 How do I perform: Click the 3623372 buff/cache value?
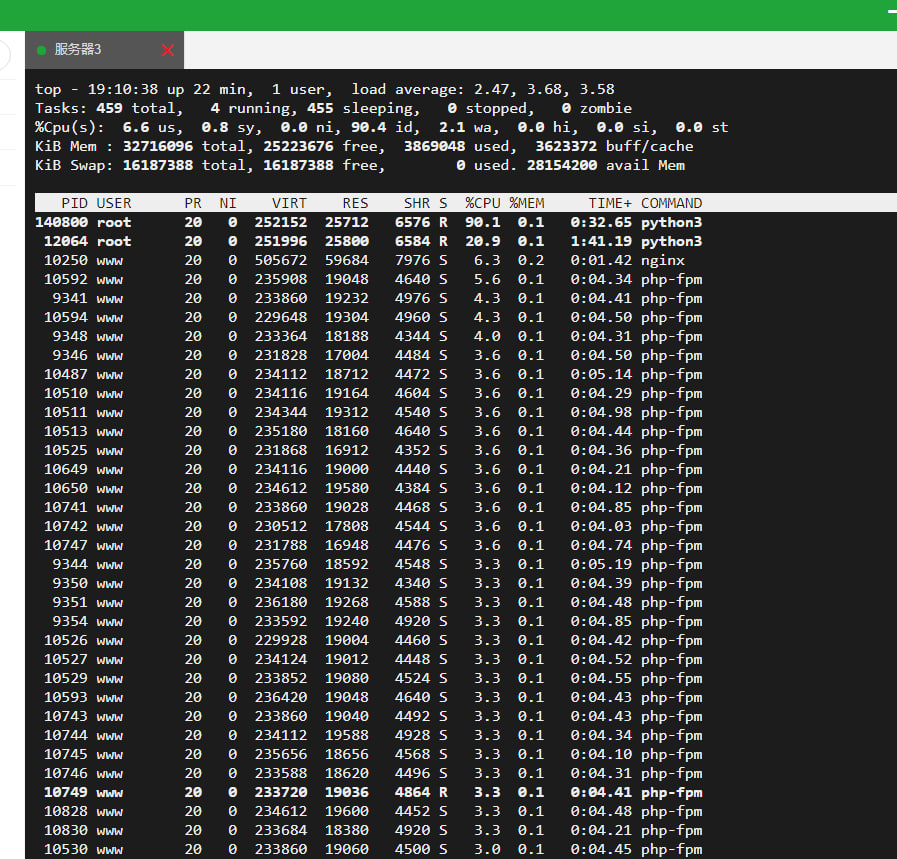click(x=566, y=146)
